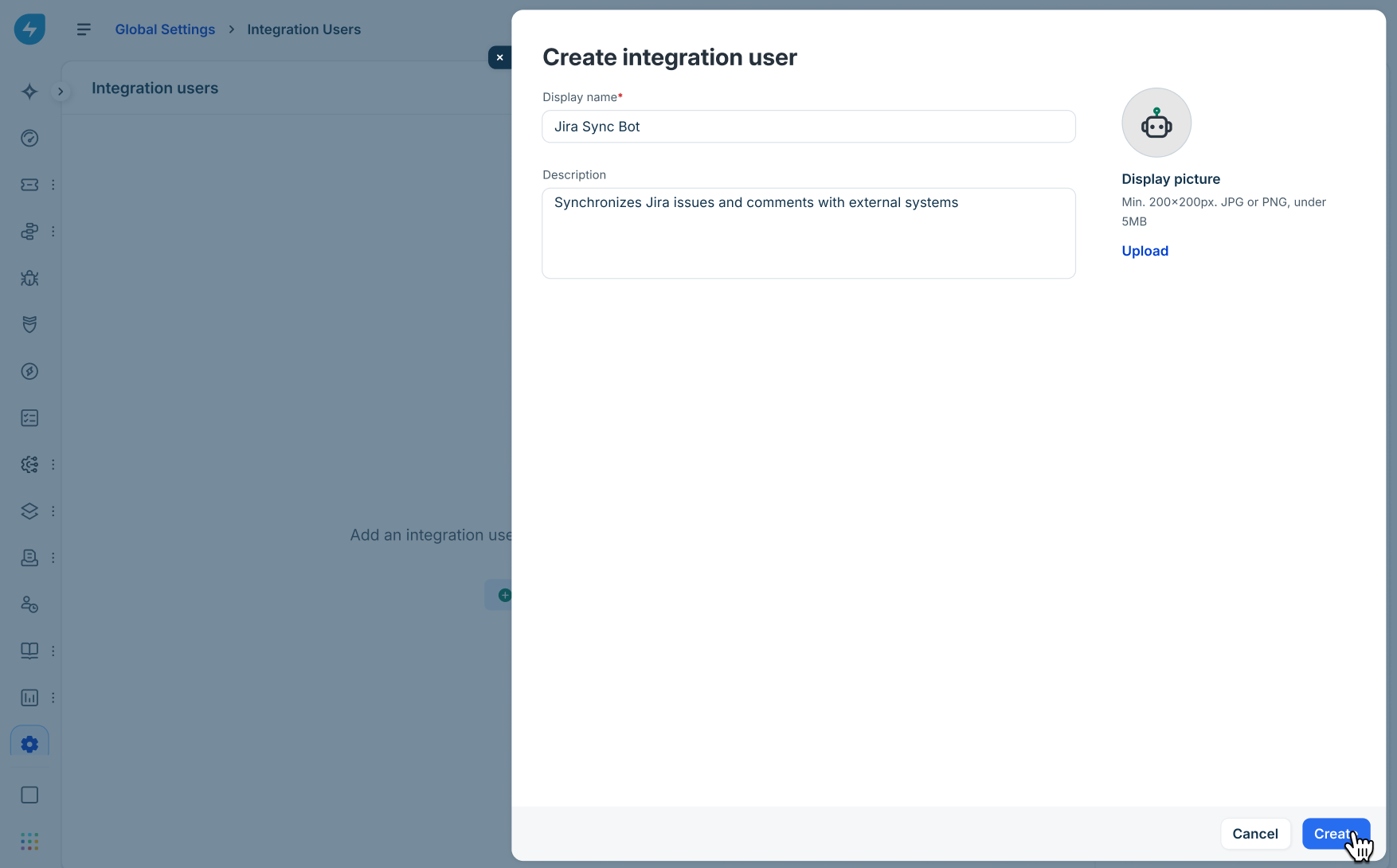The width and height of the screenshot is (1397, 868).
Task: Focus the Display name field
Action: click(x=808, y=127)
